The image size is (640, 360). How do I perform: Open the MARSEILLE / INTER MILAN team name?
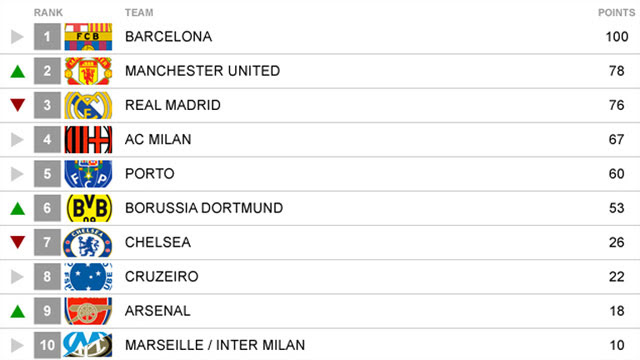coord(215,345)
